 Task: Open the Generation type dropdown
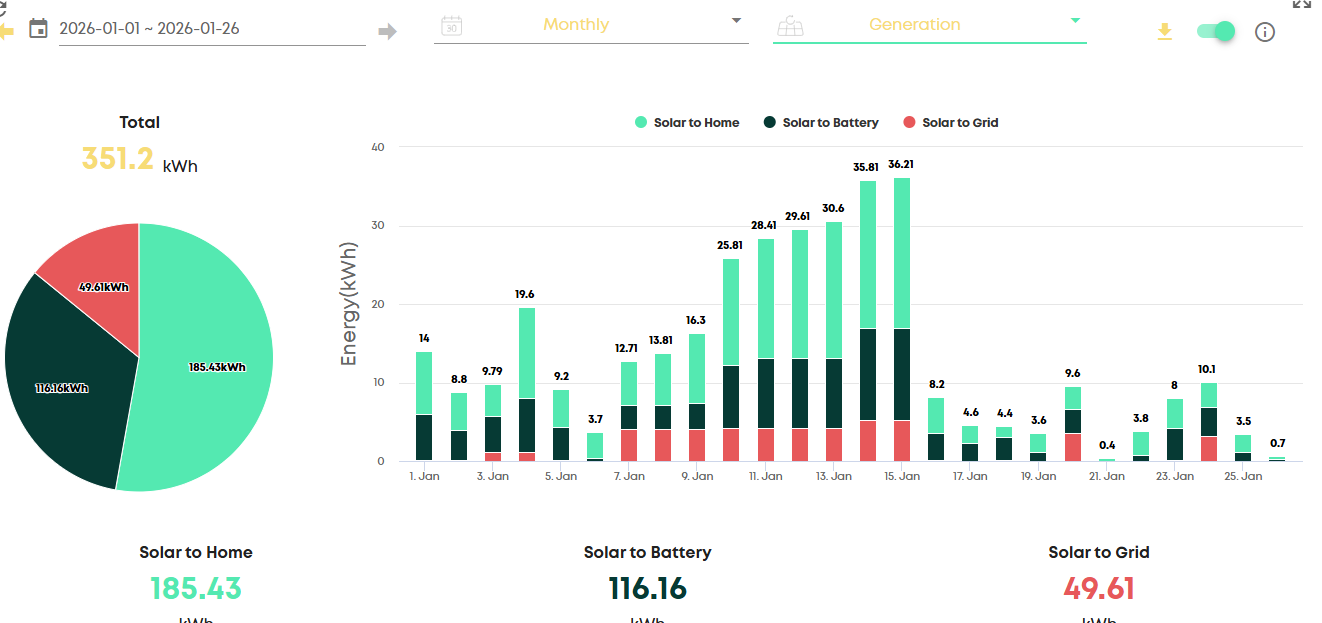click(928, 25)
